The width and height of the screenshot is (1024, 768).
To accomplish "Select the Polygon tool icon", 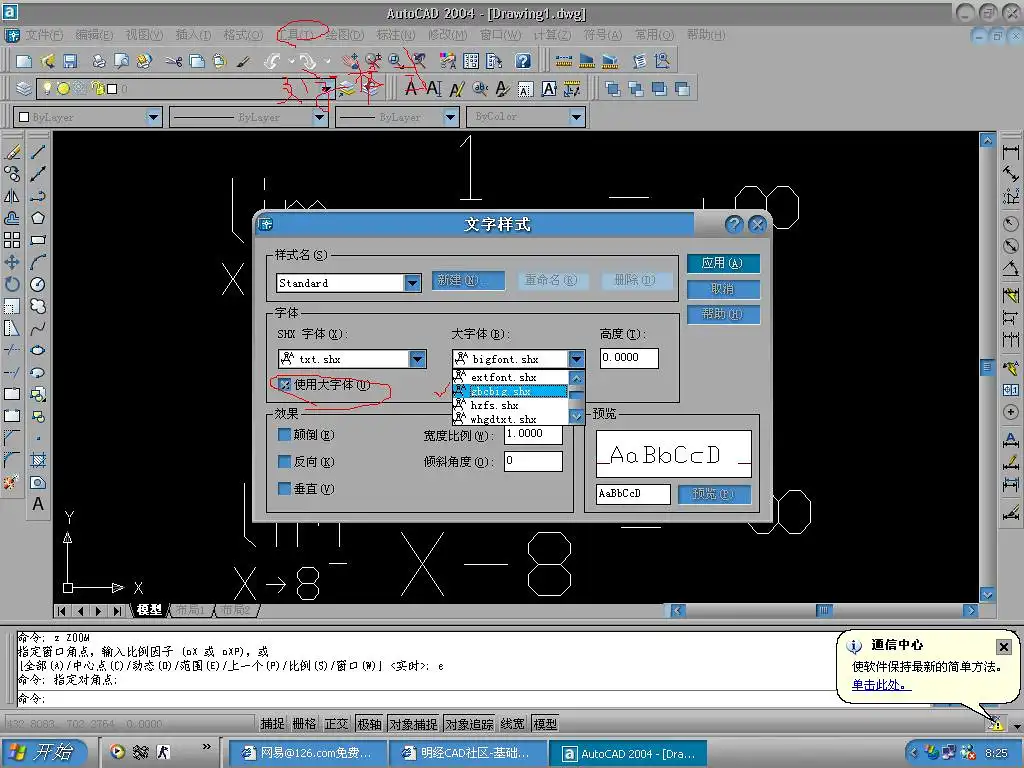I will (x=38, y=218).
